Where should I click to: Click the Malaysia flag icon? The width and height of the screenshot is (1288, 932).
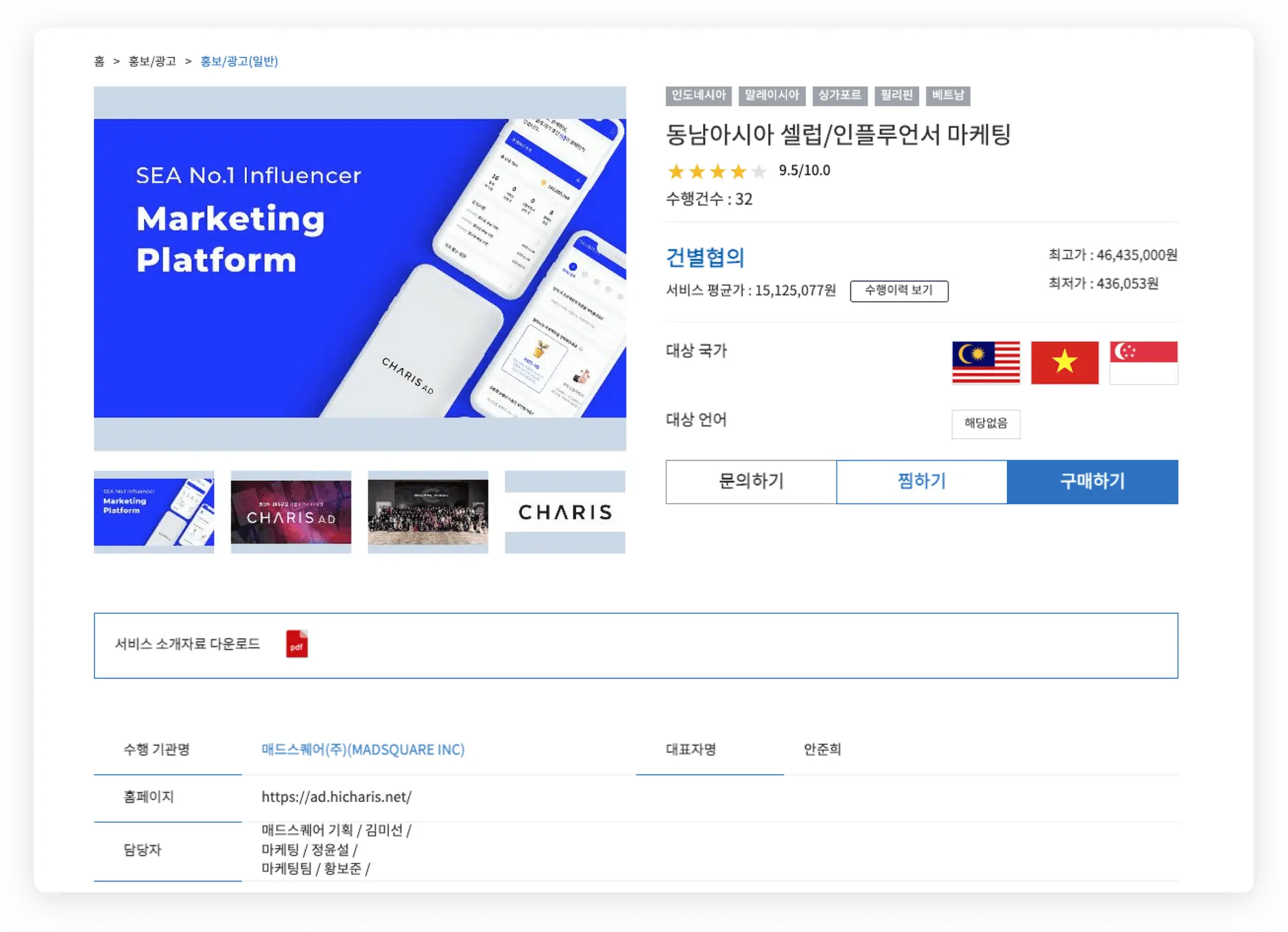coord(985,362)
